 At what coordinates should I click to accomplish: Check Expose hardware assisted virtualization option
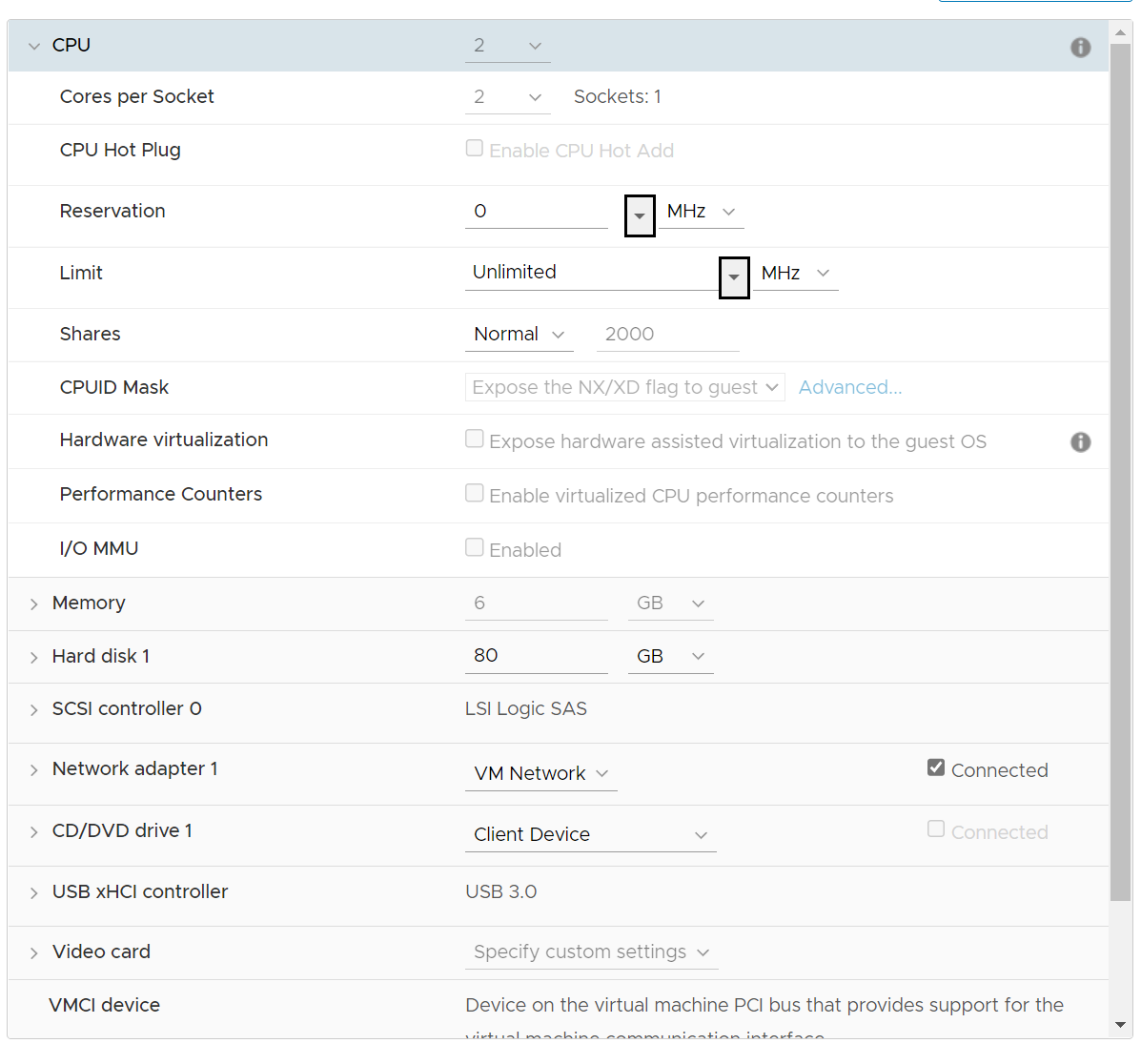[x=475, y=439]
